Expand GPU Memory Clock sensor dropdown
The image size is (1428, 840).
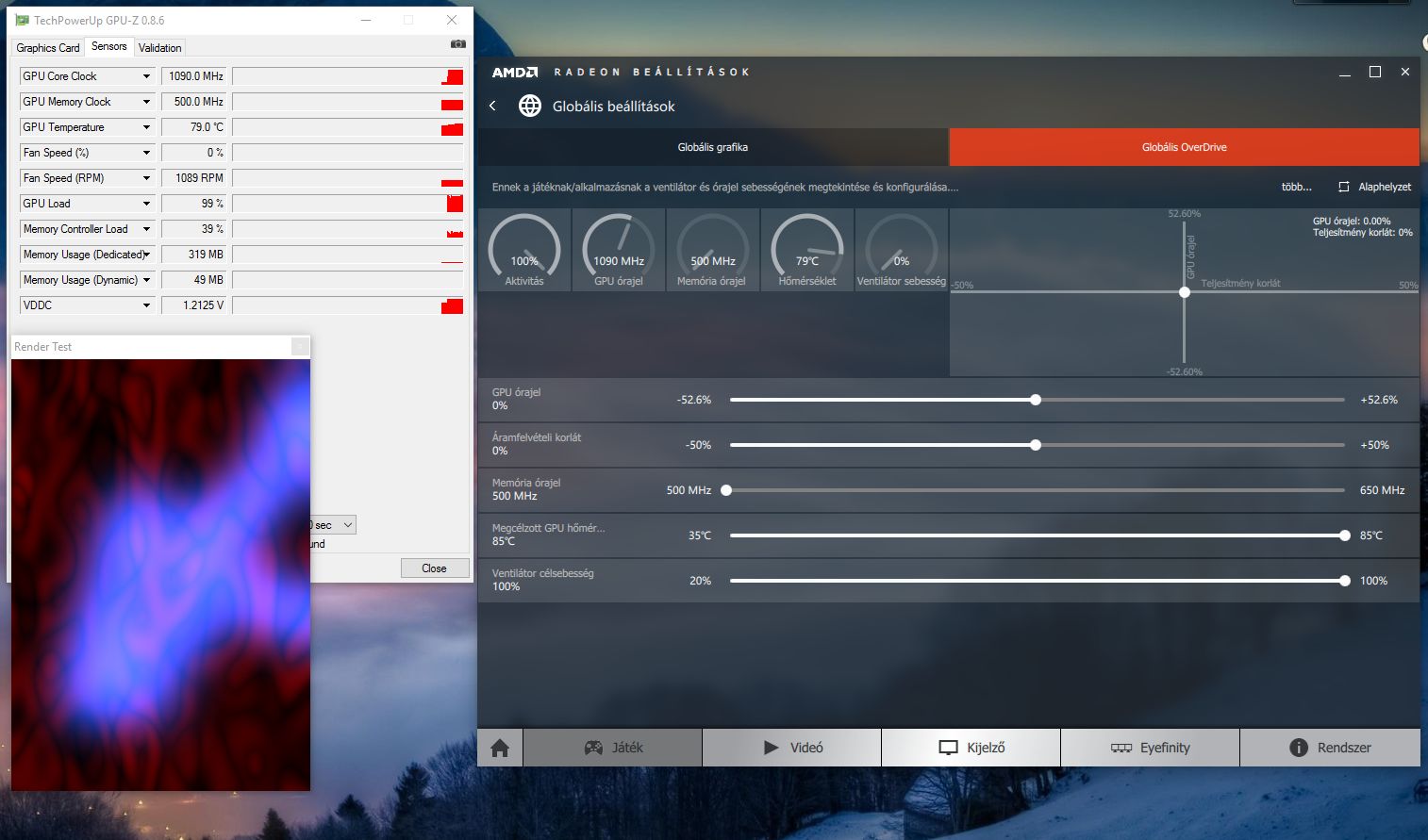(146, 102)
